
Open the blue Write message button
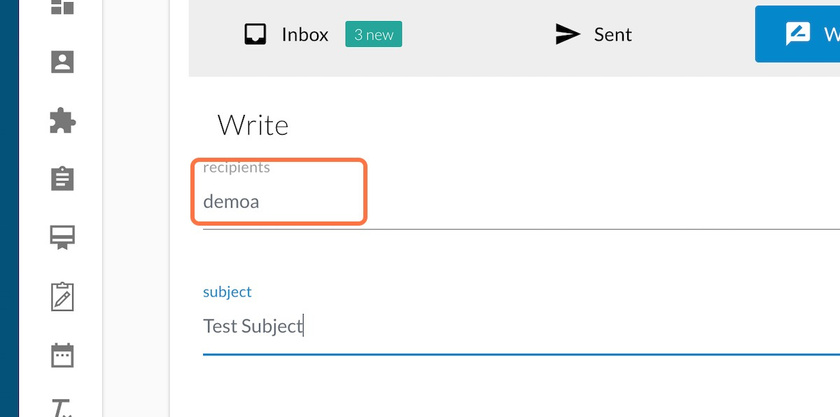[798, 34]
